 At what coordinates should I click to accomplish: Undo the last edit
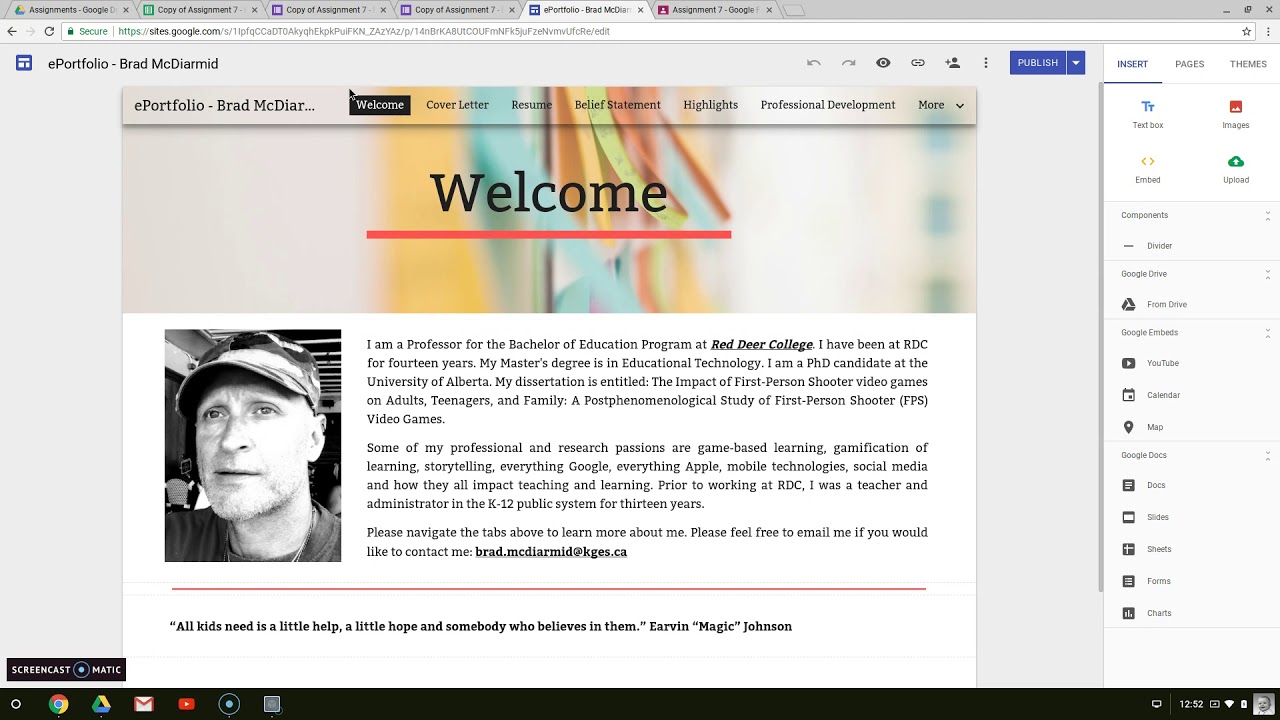[x=814, y=63]
